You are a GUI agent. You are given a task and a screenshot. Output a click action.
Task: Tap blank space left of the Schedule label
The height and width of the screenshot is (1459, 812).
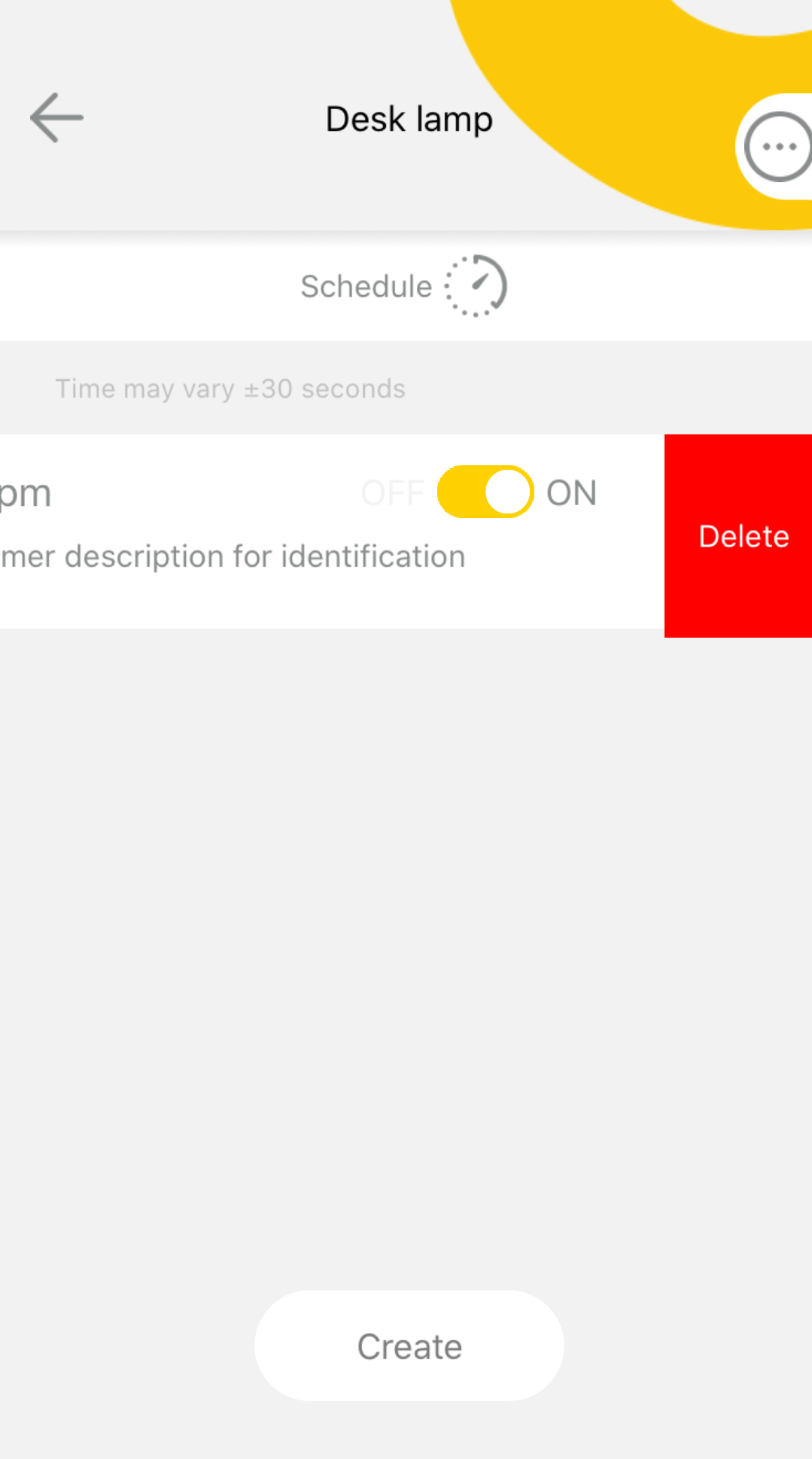[x=151, y=287]
